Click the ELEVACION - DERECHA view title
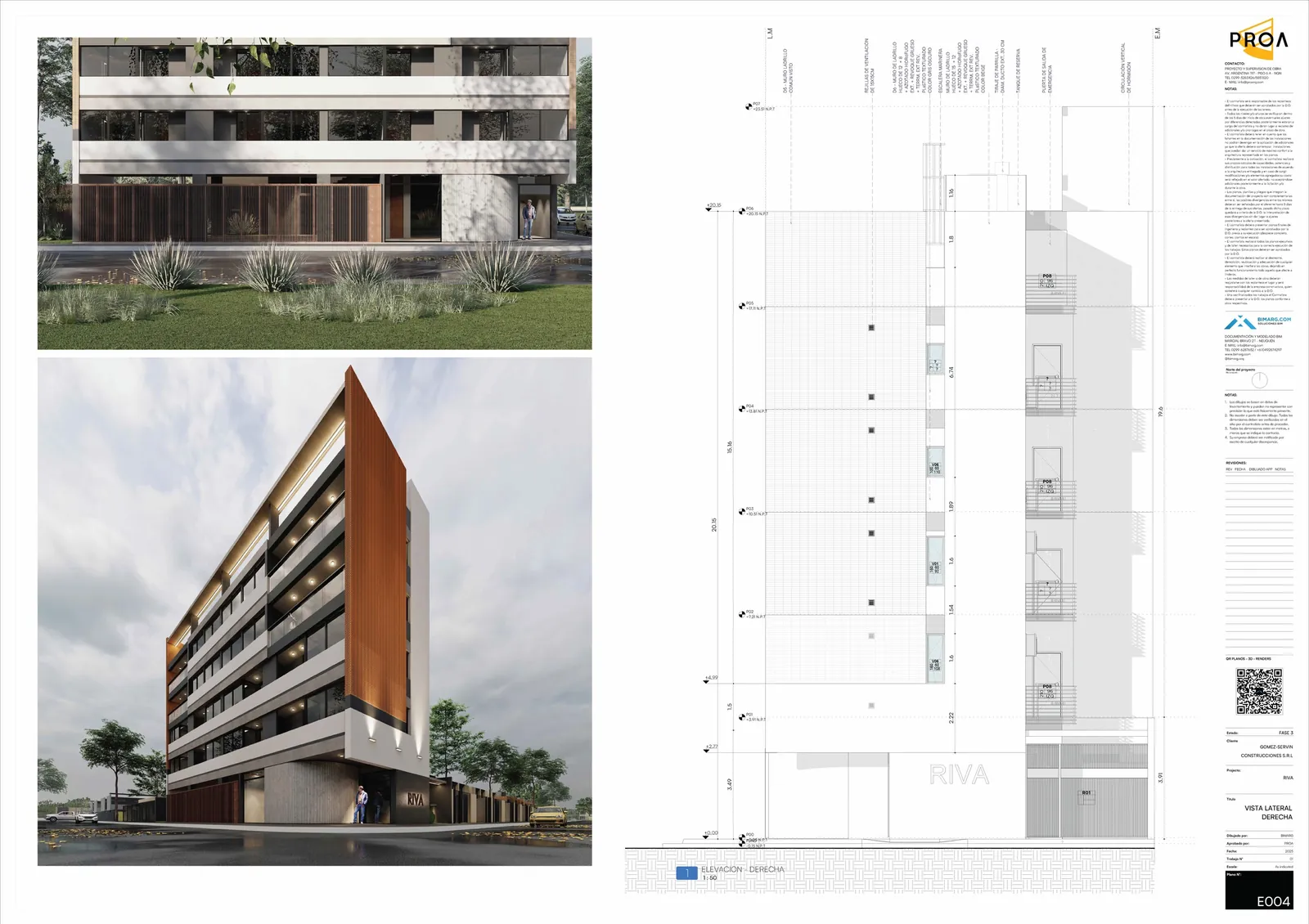This screenshot has height=924, width=1309. pos(742,869)
